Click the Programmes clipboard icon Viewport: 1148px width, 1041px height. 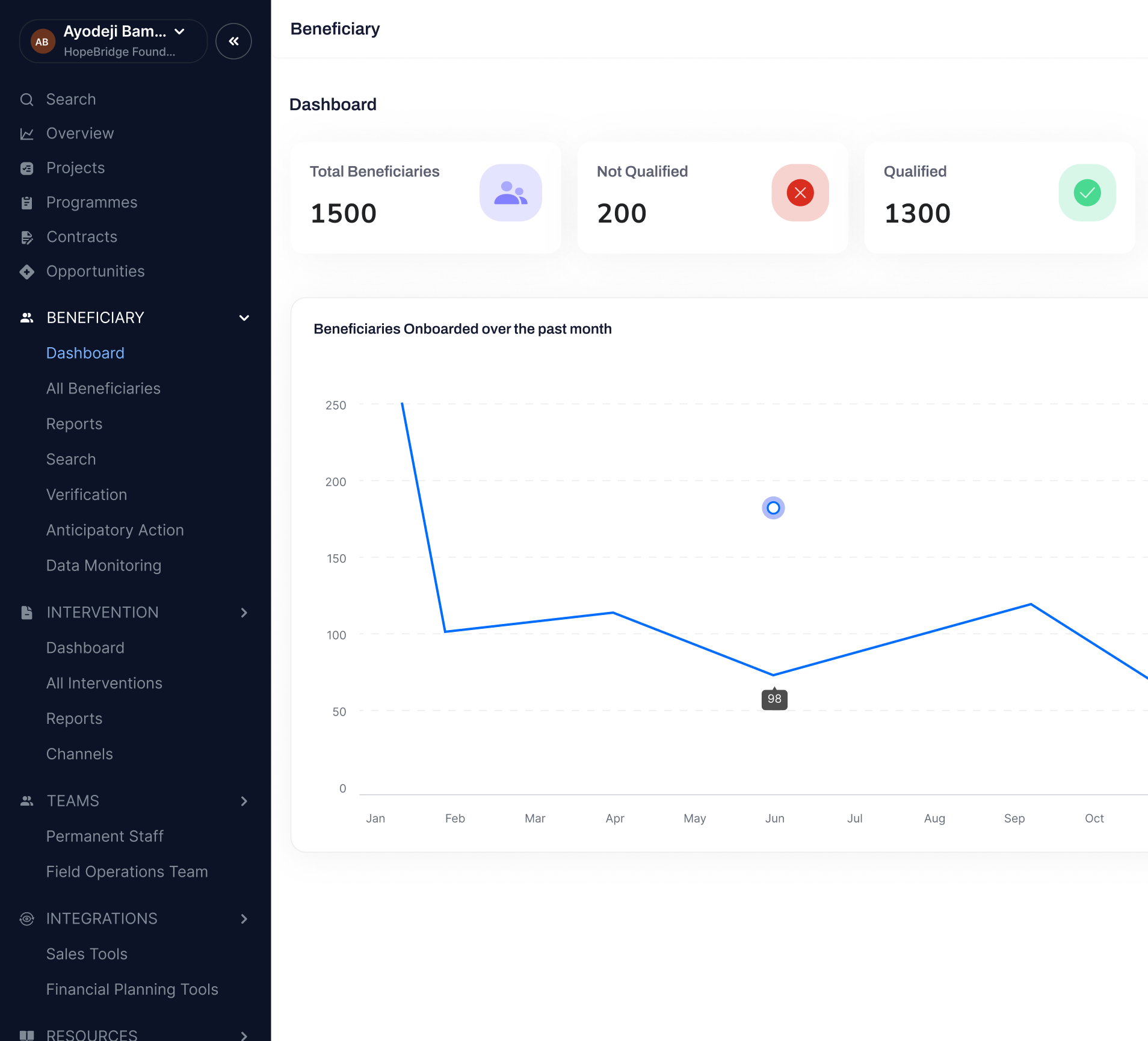[26, 203]
